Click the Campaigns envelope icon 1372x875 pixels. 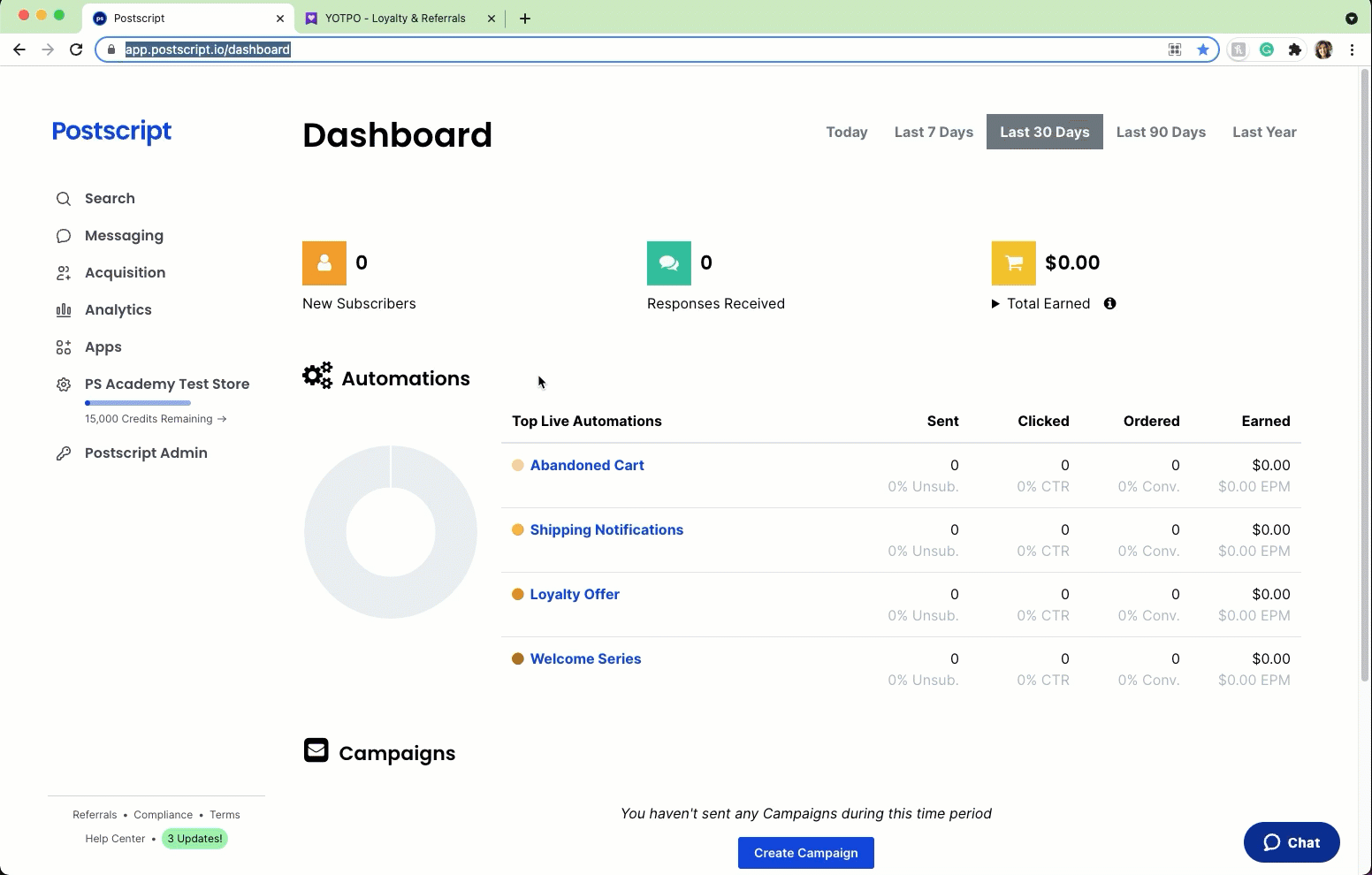(316, 750)
